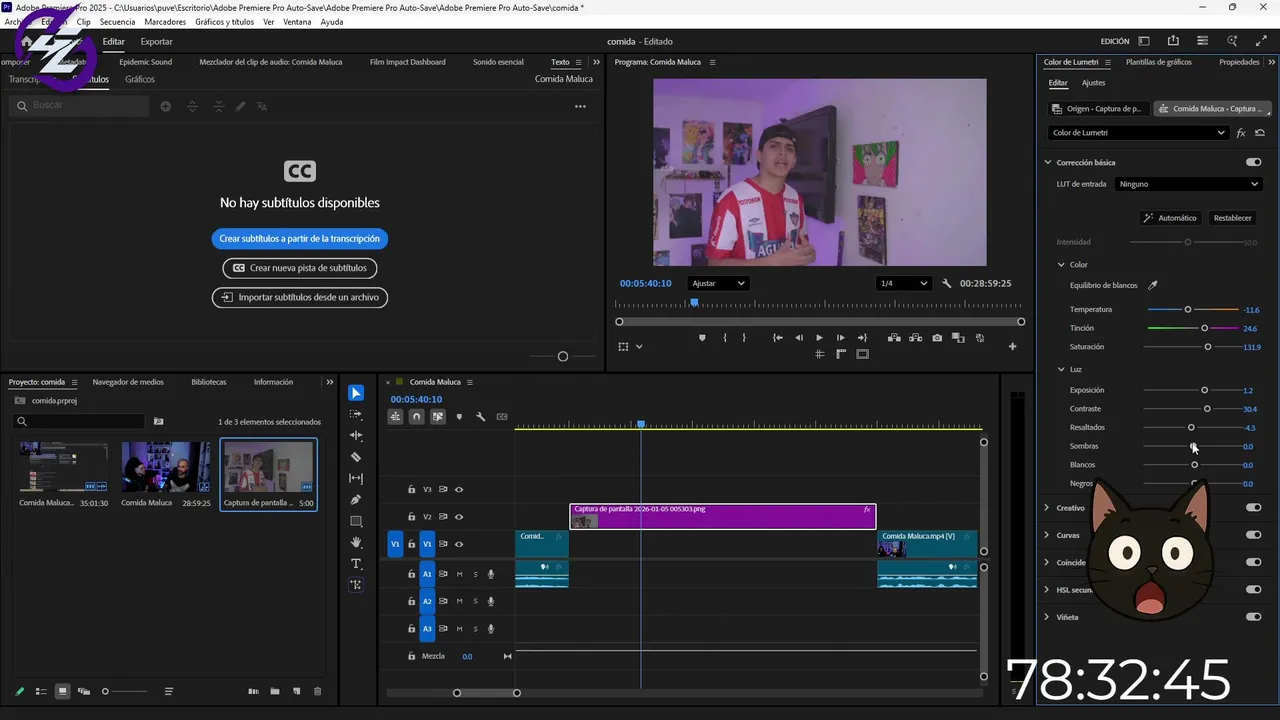Select the Slip tool
The width and height of the screenshot is (1280, 720).
356,479
